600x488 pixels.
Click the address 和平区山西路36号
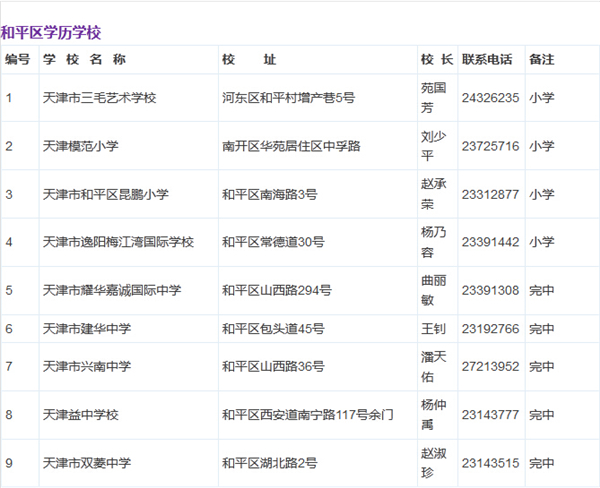coord(273,367)
